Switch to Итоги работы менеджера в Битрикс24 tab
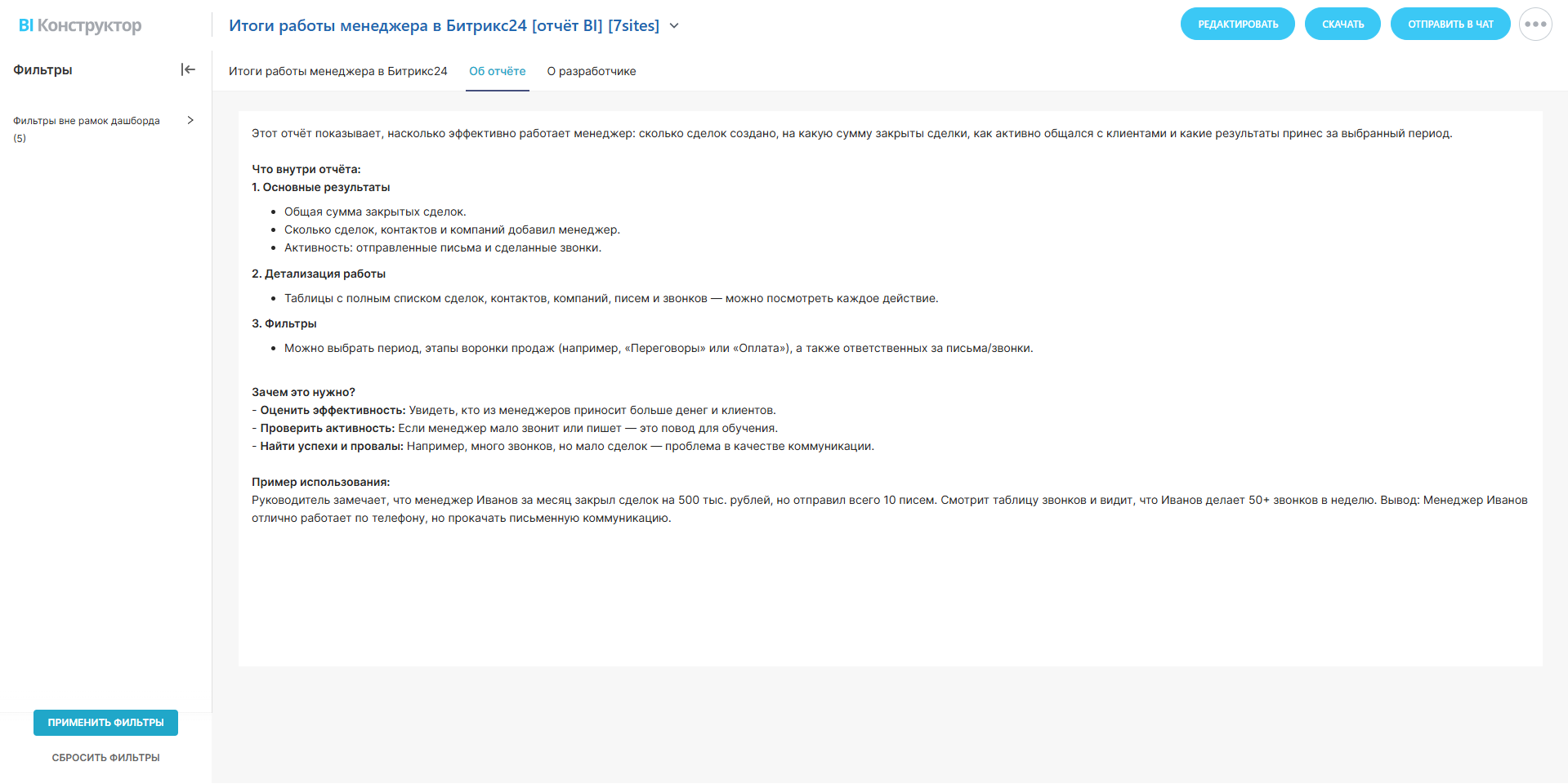 337,71
